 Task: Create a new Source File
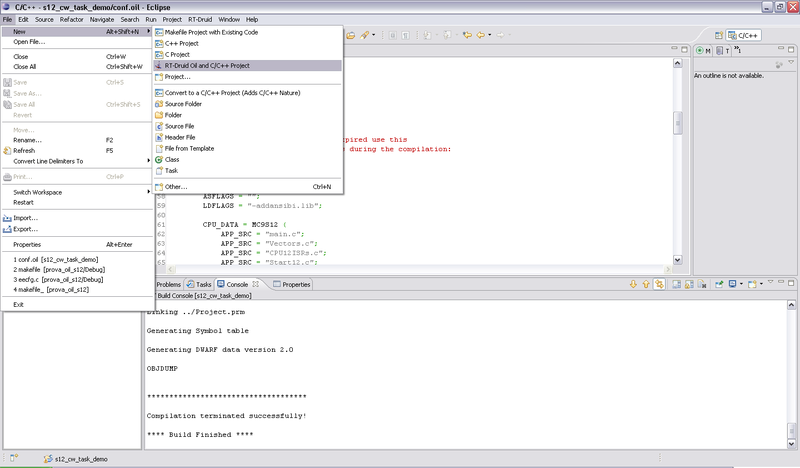click(x=248, y=127)
